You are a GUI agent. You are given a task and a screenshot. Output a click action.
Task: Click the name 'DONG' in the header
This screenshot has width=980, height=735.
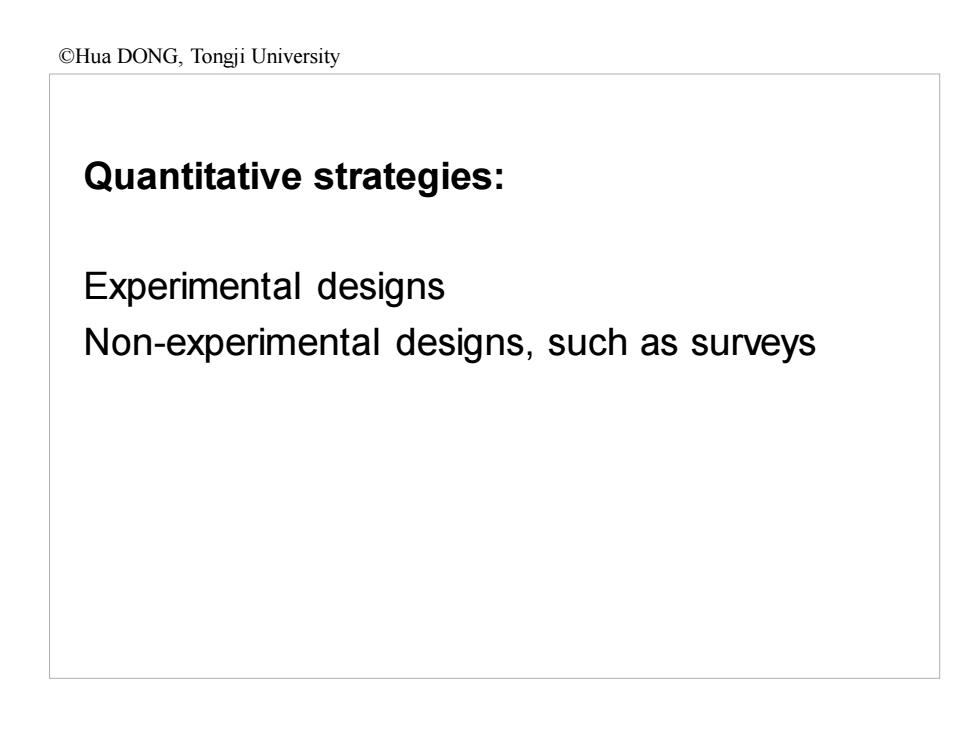coord(149,56)
